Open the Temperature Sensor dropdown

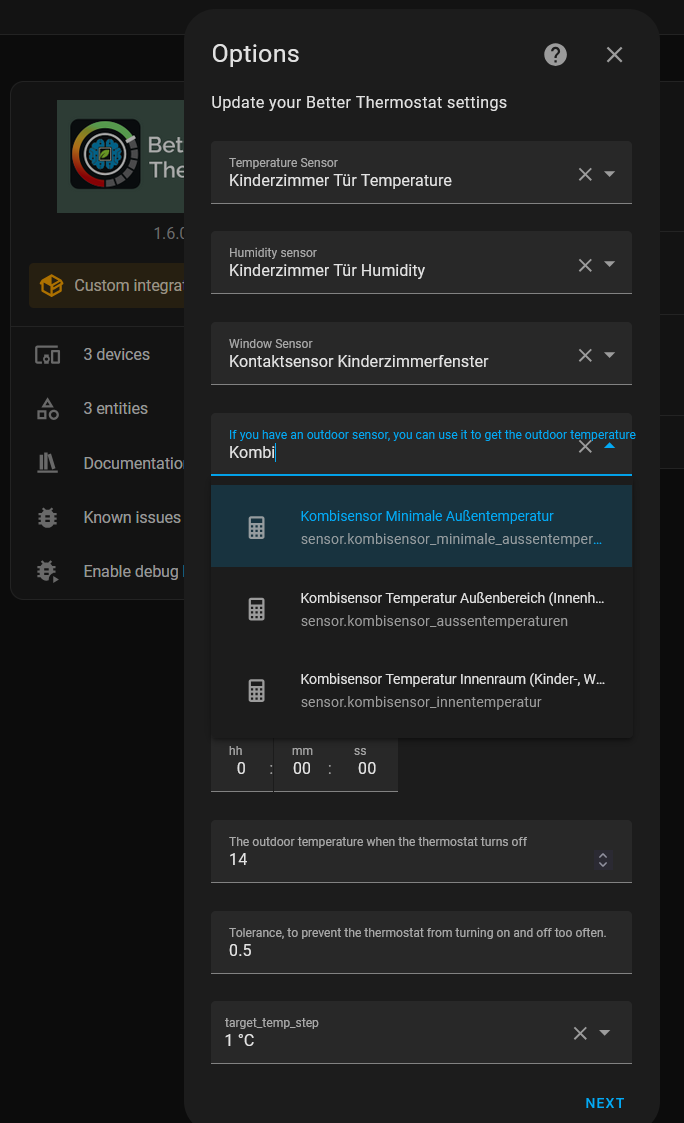(610, 173)
